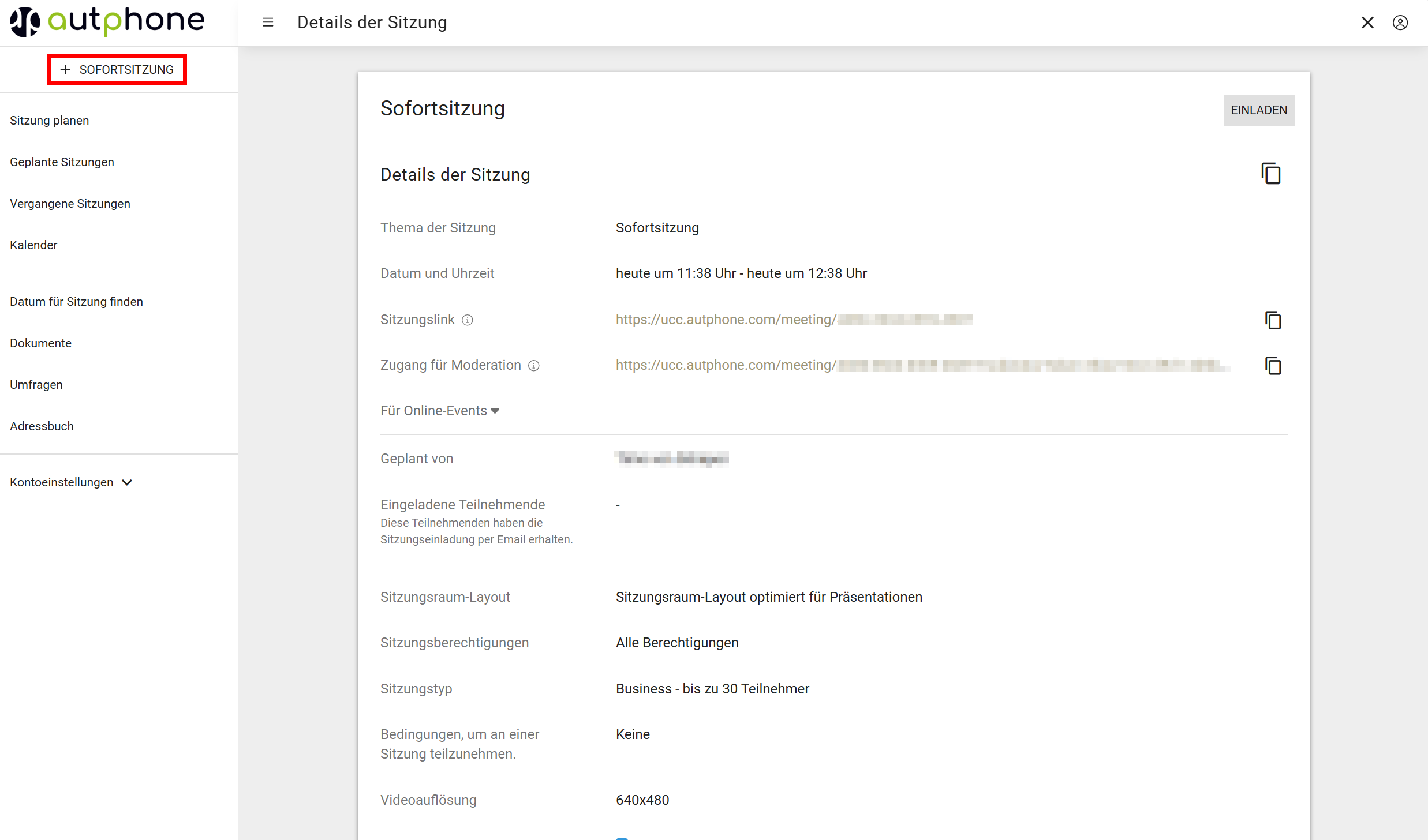Click the user account profile icon
Viewport: 1428px width, 840px height.
pos(1400,22)
